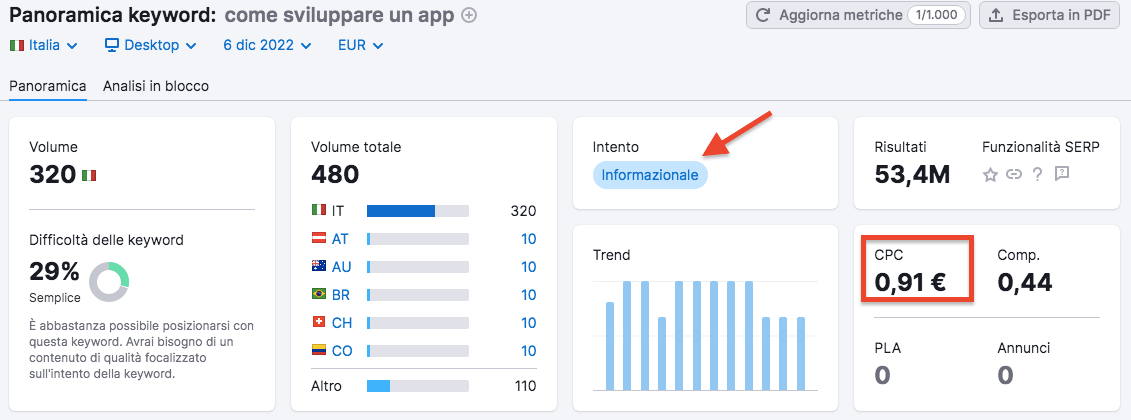Viewport: 1131px width, 420px height.
Task: Click the Informazionale intent badge
Action: pos(650,175)
